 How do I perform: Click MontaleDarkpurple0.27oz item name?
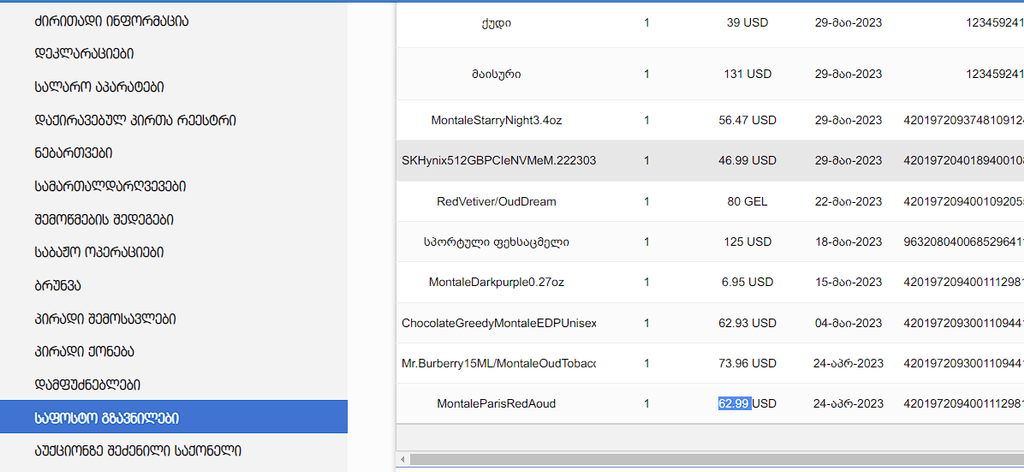[496, 282]
